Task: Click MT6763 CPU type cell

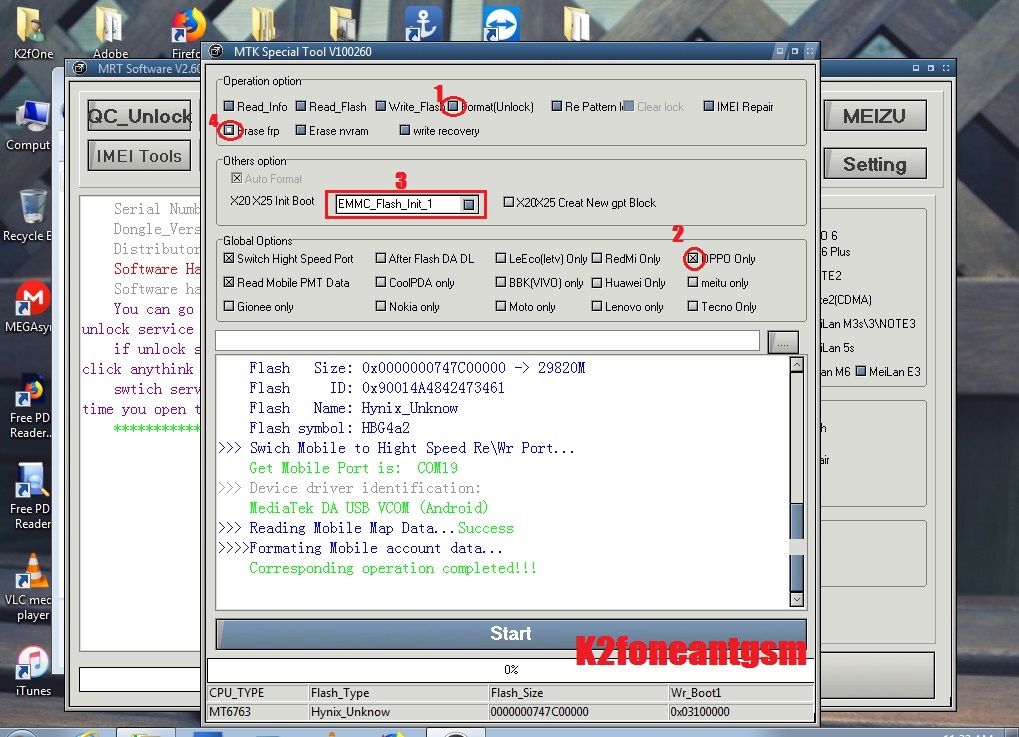Action: tap(258, 712)
